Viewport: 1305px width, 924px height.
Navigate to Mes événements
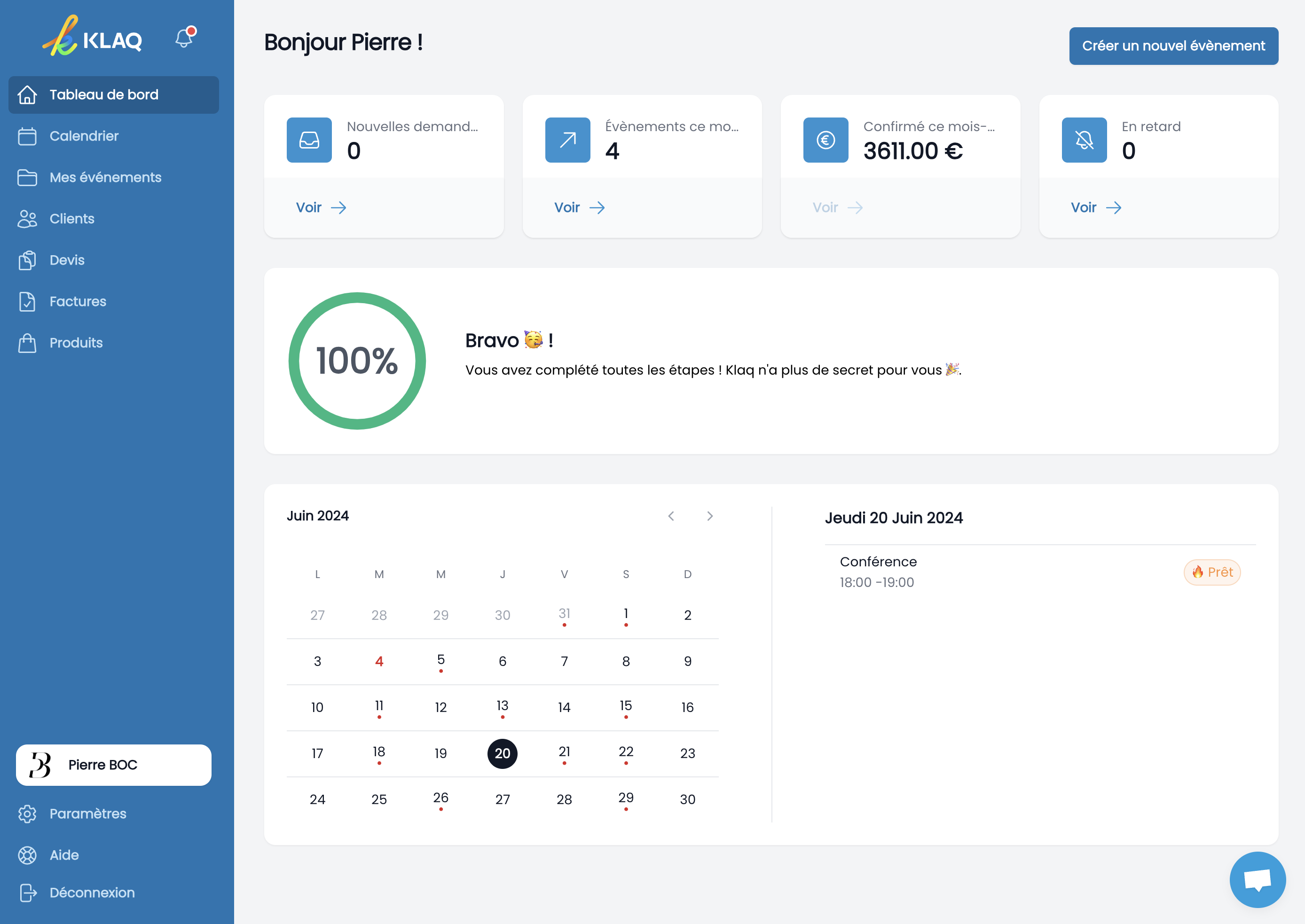click(x=105, y=178)
